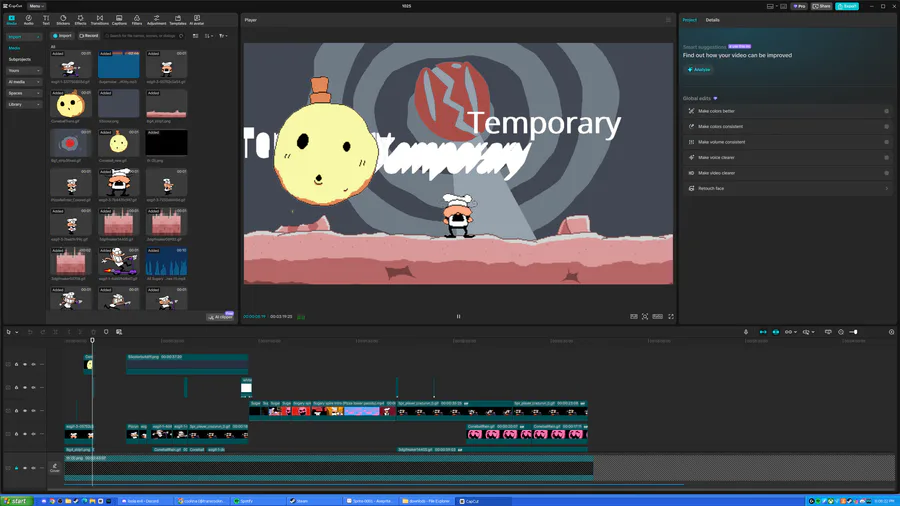Click the zoom-fit magnifier icon in player controls
Viewport: 900px width, 506px height.
(x=645, y=317)
